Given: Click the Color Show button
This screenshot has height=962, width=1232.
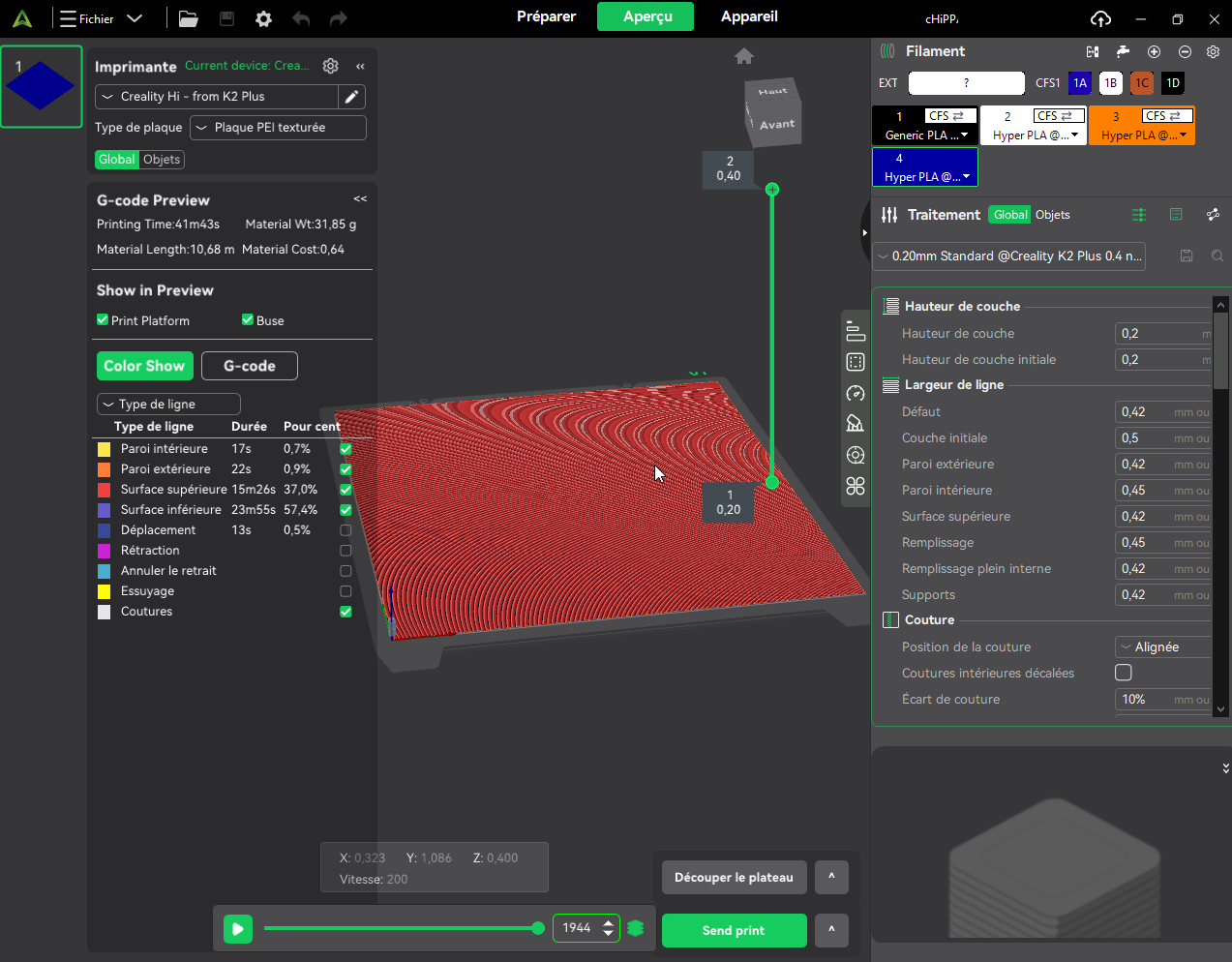Looking at the screenshot, I should click(144, 366).
